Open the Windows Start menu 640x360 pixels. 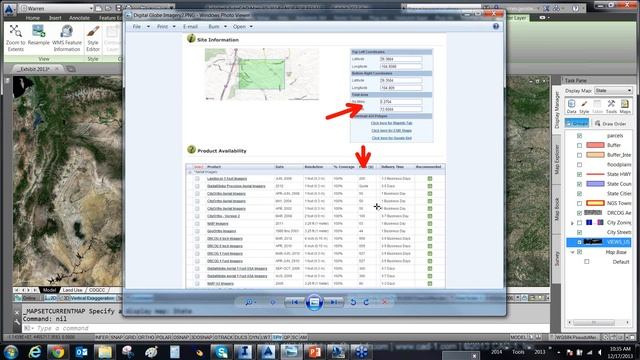coord(11,352)
